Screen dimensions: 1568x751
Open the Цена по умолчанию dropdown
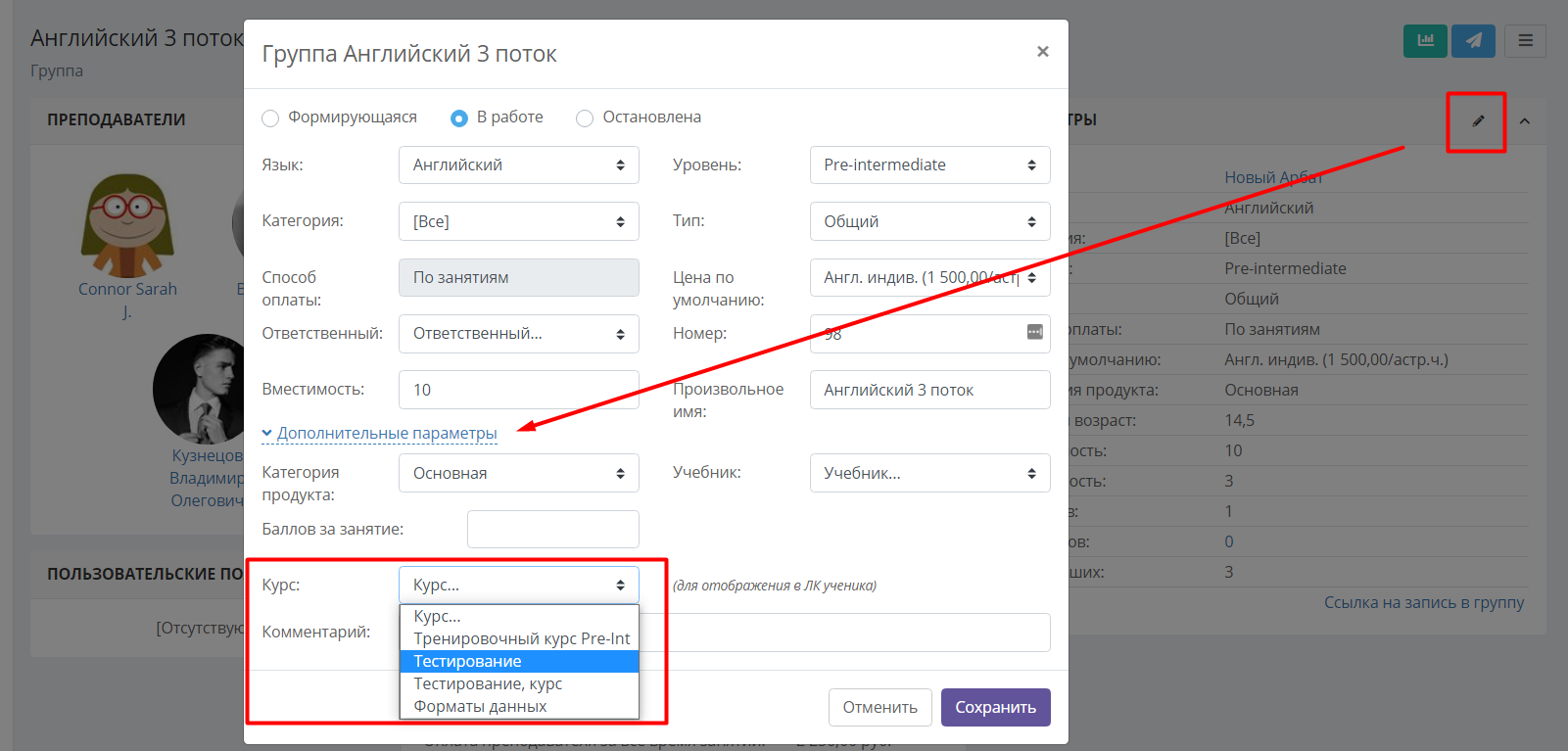930,278
